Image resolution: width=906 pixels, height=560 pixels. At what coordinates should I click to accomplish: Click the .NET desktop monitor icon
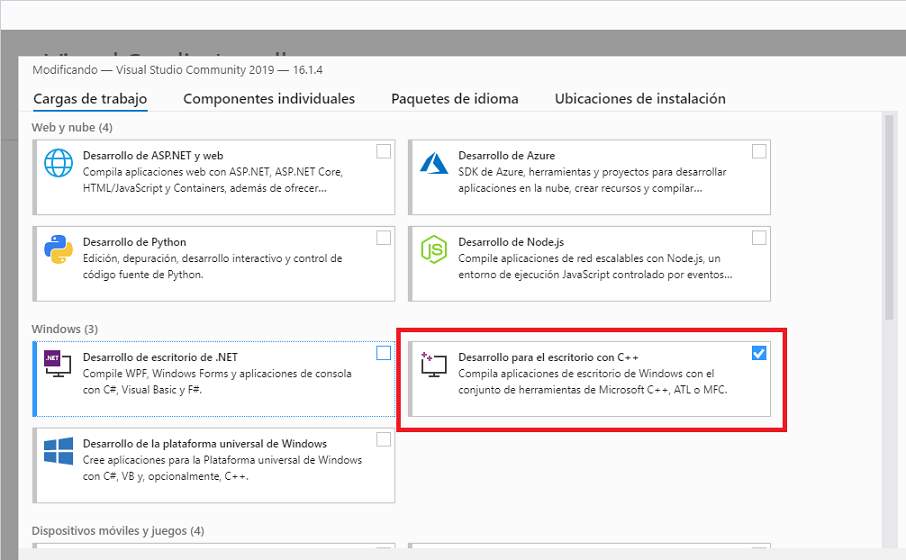(58, 364)
